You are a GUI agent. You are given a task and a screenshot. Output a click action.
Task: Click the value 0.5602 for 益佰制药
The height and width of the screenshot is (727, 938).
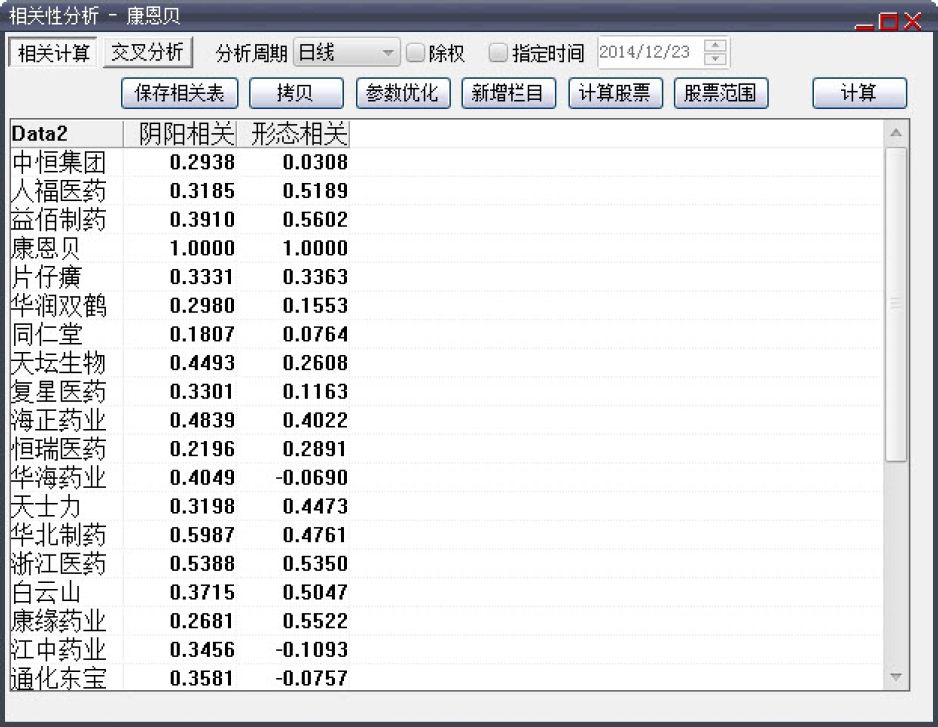[x=315, y=220]
